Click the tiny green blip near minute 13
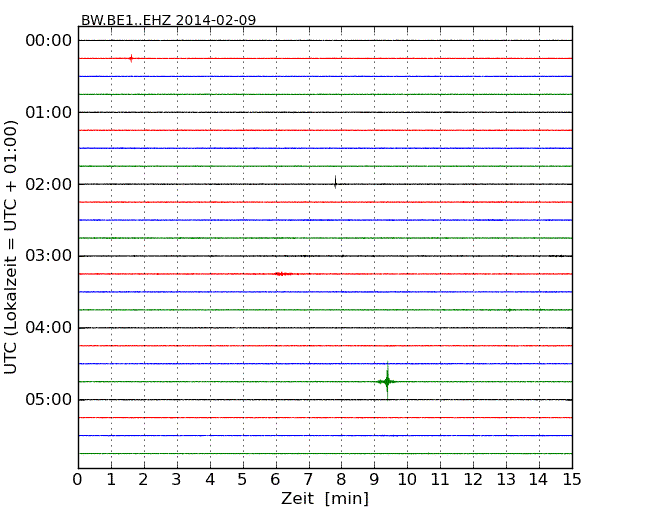Screen dimensions: 650x520 pyautogui.click(x=509, y=310)
